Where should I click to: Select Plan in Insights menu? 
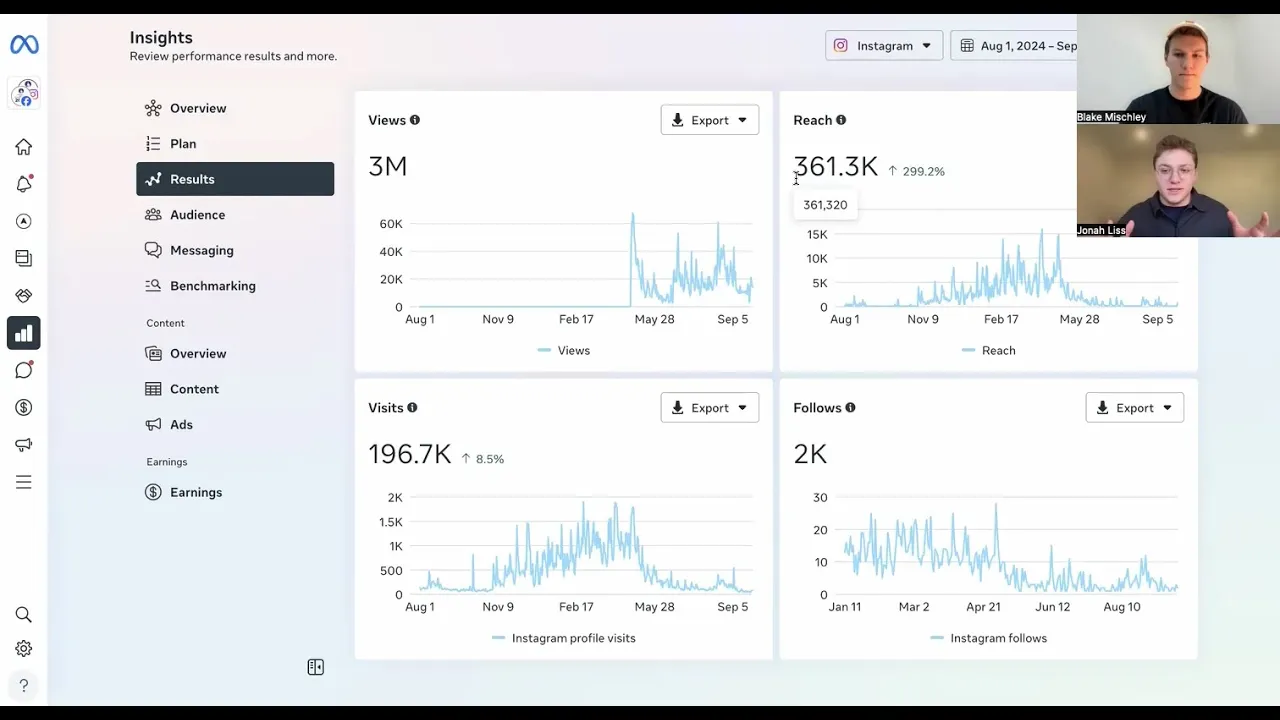click(x=235, y=144)
